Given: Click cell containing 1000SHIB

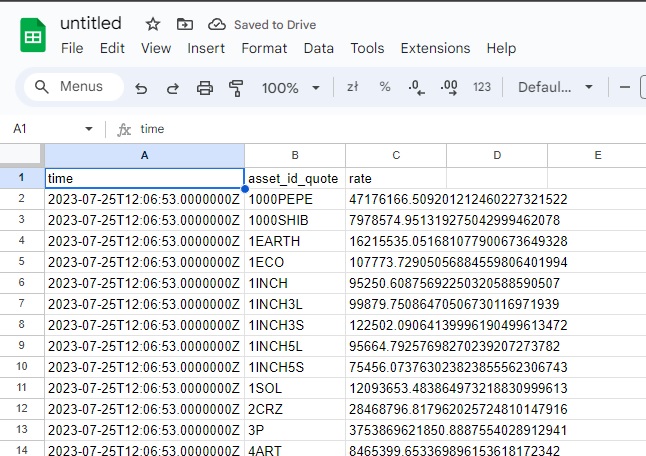Looking at the screenshot, I should [295, 220].
